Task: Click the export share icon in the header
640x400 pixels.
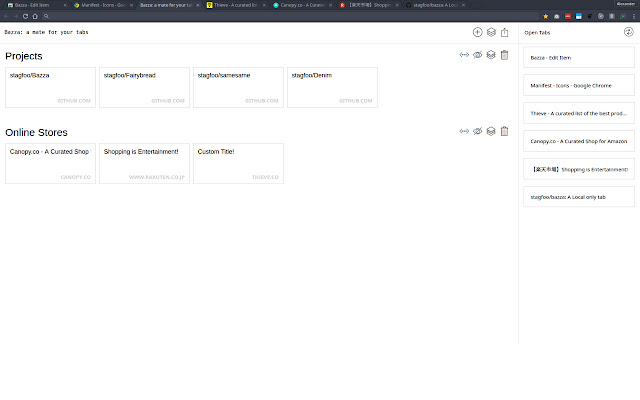Action: point(504,32)
